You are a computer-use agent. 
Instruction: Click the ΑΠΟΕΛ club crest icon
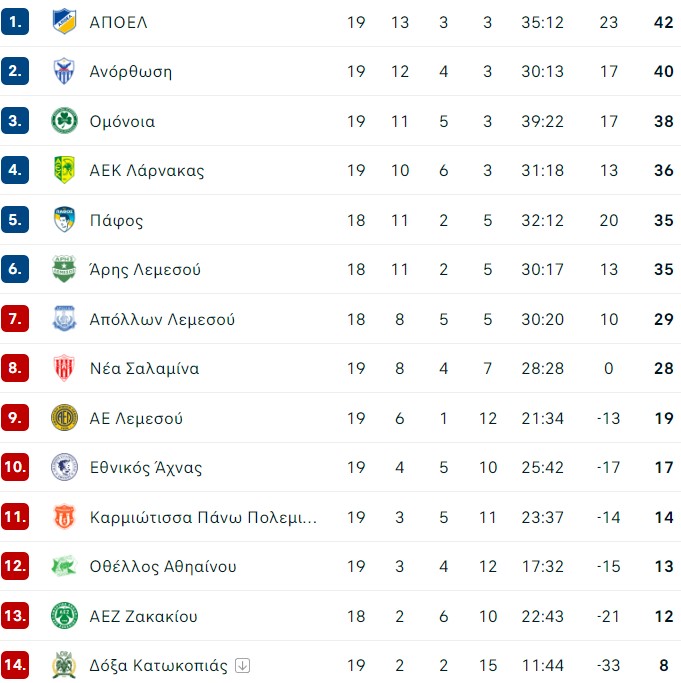[x=64, y=22]
